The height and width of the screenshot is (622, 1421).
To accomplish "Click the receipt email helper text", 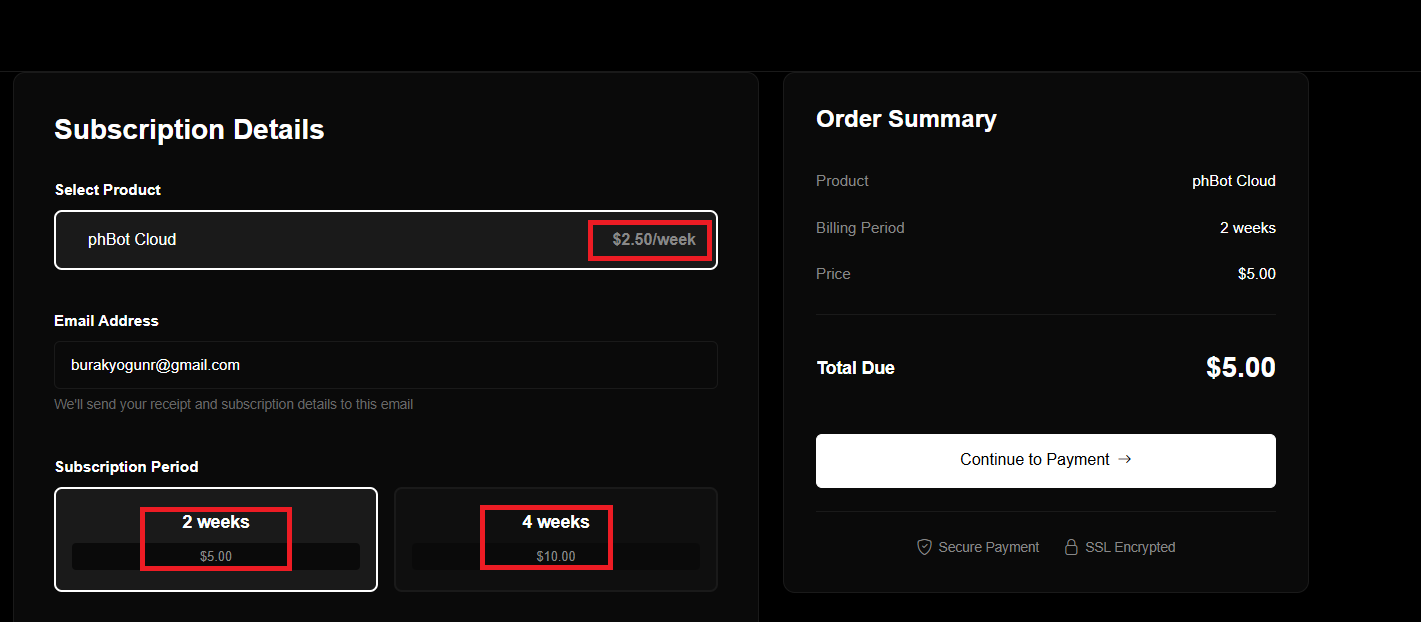I will [x=234, y=404].
